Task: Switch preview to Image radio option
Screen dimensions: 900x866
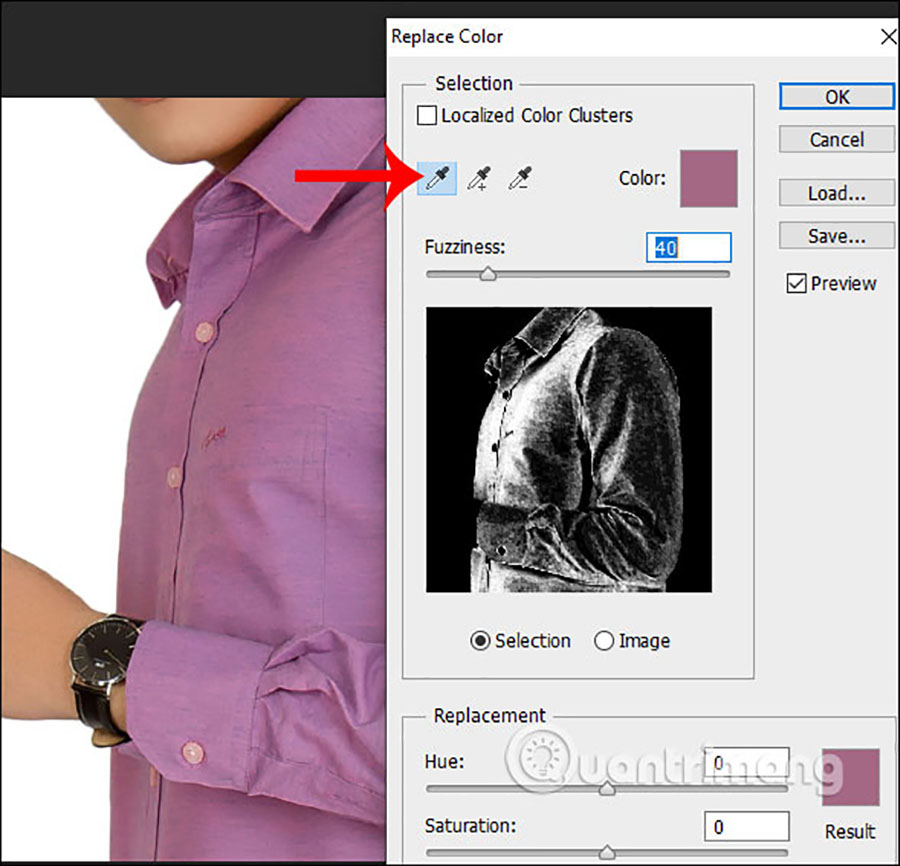Action: tap(604, 641)
